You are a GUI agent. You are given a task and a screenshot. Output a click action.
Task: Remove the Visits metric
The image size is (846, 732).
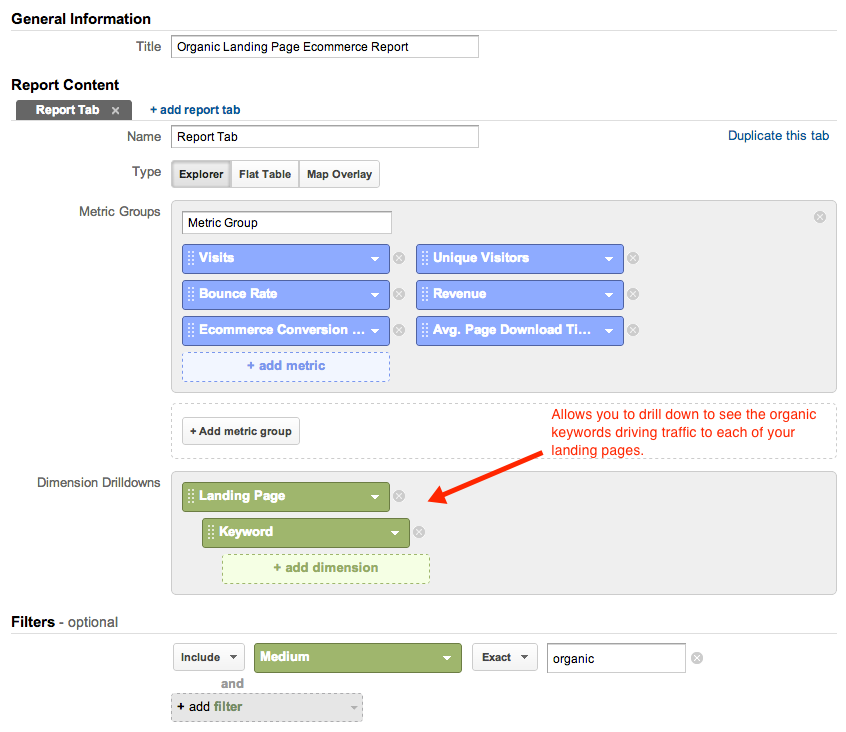coord(399,258)
